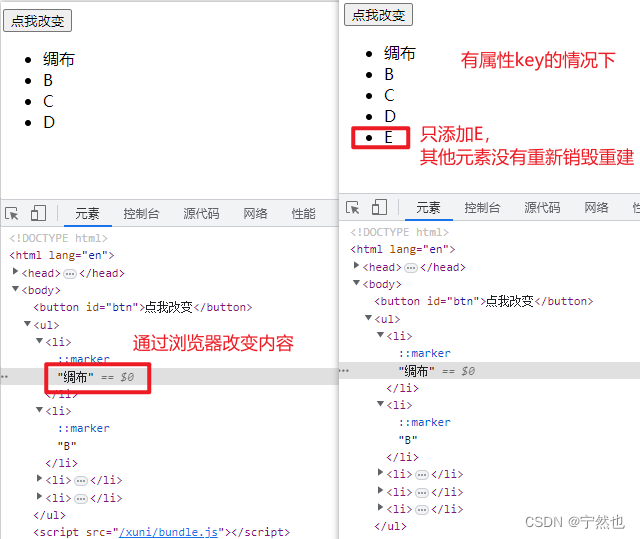Click the head ellipsis badge in right DevTools
The image size is (640, 539).
[411, 268]
